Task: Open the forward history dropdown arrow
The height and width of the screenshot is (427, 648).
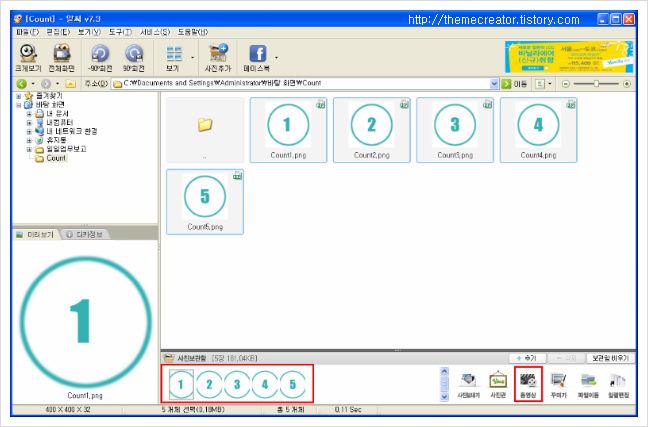Action: click(x=57, y=84)
